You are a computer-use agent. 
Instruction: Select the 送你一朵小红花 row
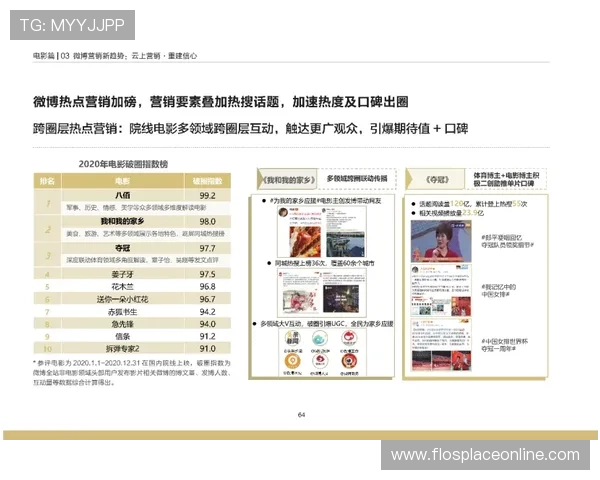pyautogui.click(x=132, y=299)
